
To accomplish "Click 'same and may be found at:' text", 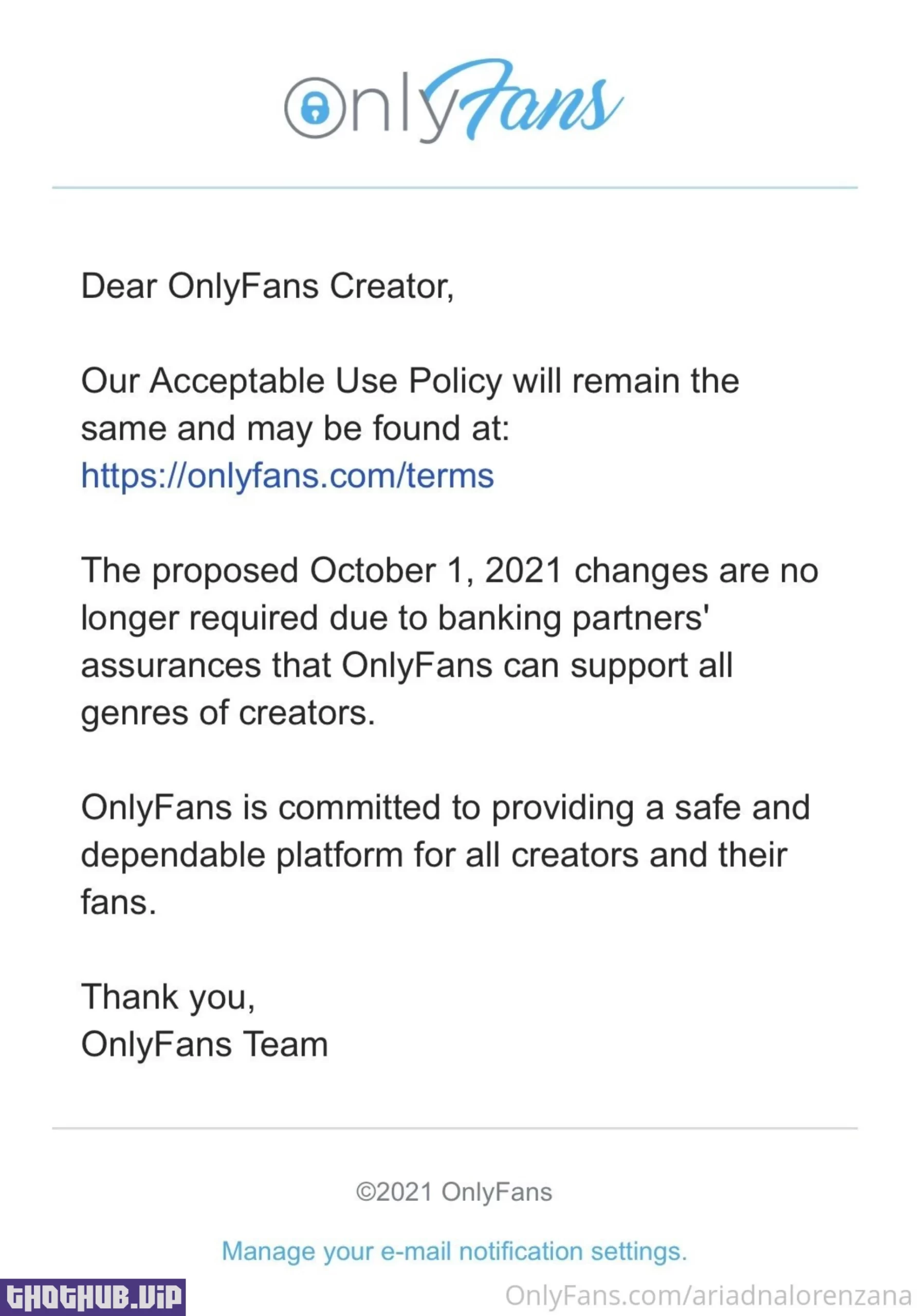I will coord(295,428).
